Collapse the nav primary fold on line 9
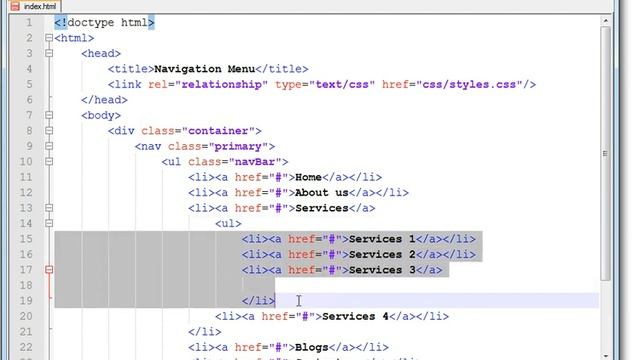 49,146
